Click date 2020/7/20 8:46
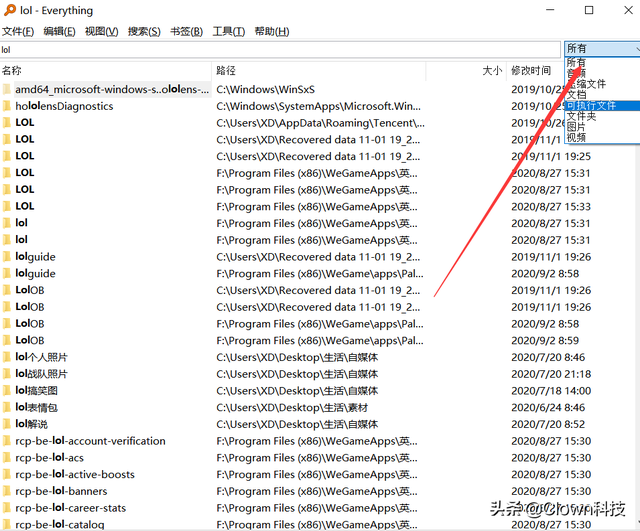The image size is (640, 531). coord(548,357)
